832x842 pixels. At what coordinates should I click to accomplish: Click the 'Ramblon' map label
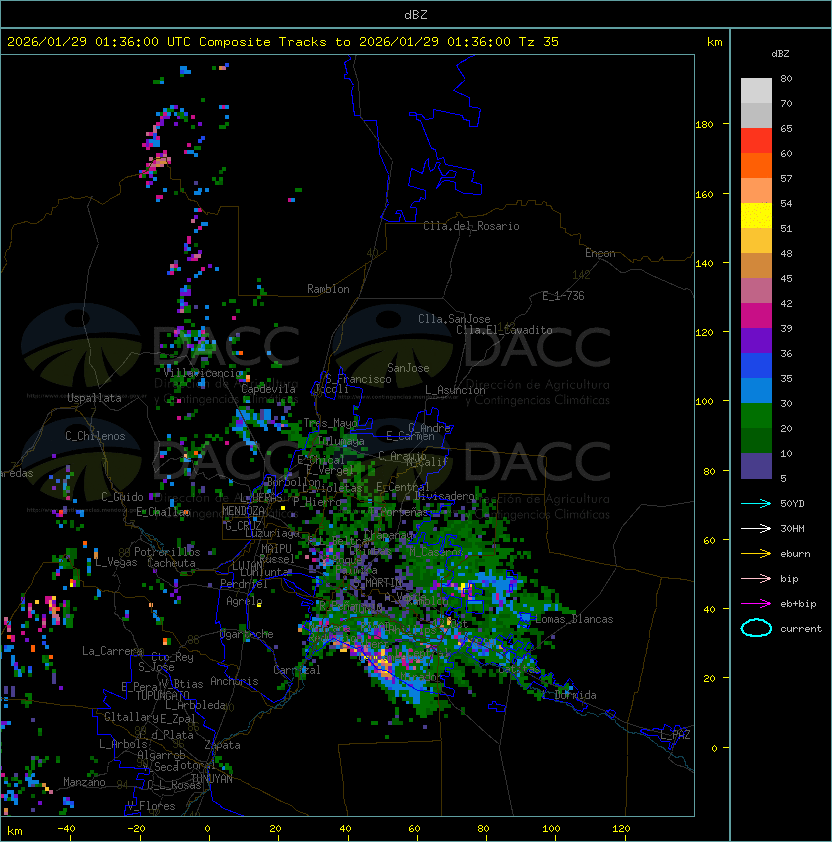click(x=328, y=289)
